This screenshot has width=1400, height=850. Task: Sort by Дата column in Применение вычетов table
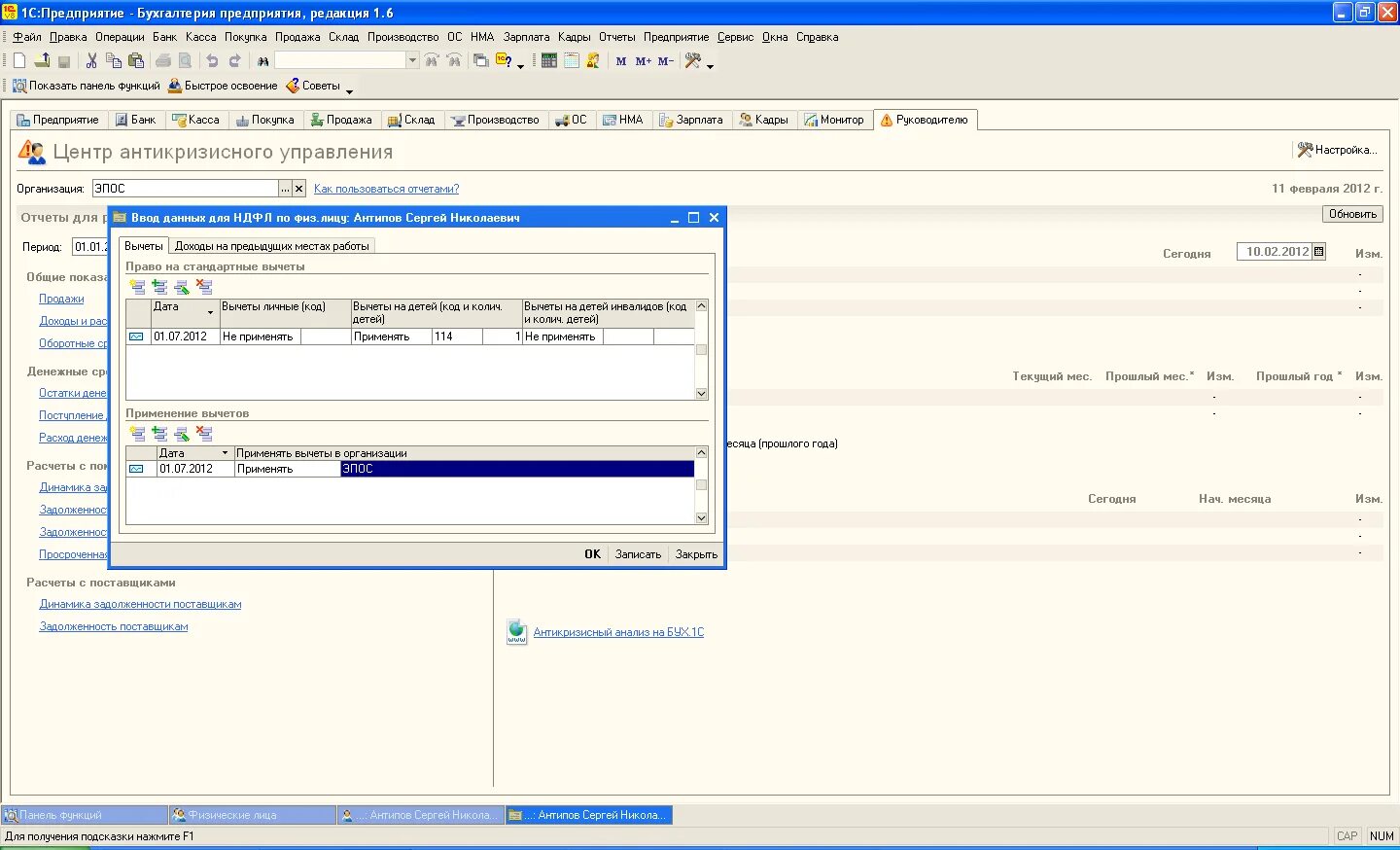pos(195,453)
